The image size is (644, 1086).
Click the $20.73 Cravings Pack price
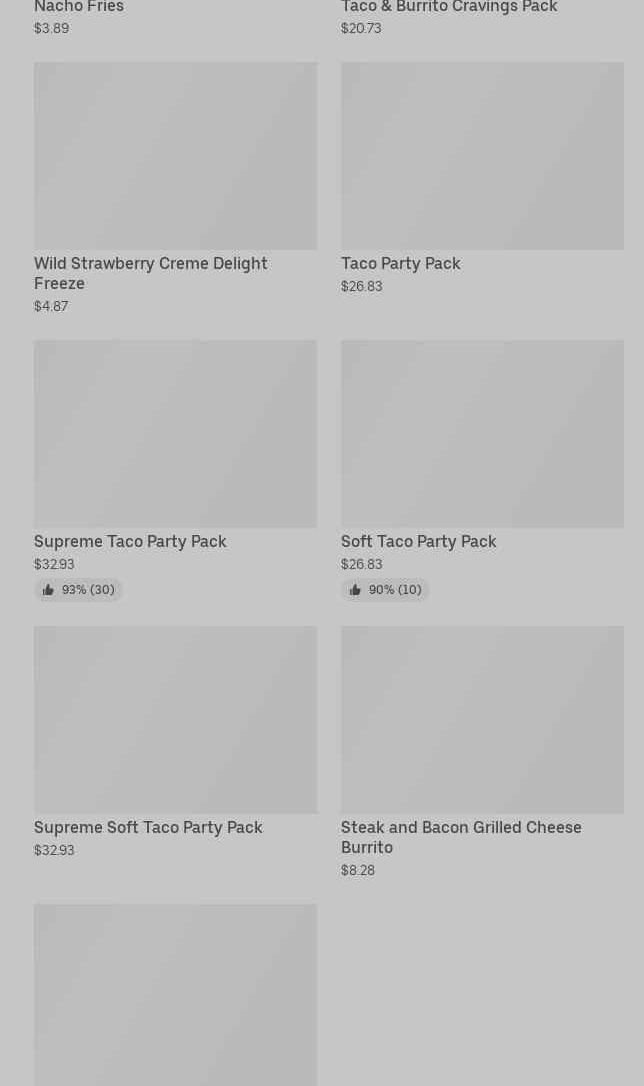361,28
